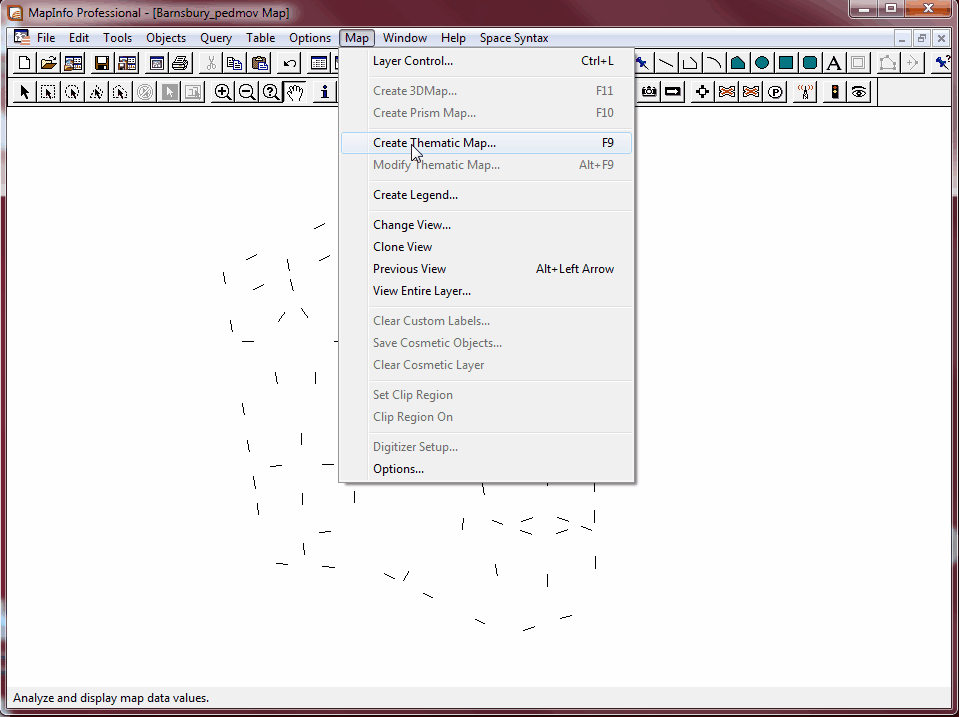The image size is (959, 717).
Task: Choose the Boundary Select tool
Action: [120, 92]
